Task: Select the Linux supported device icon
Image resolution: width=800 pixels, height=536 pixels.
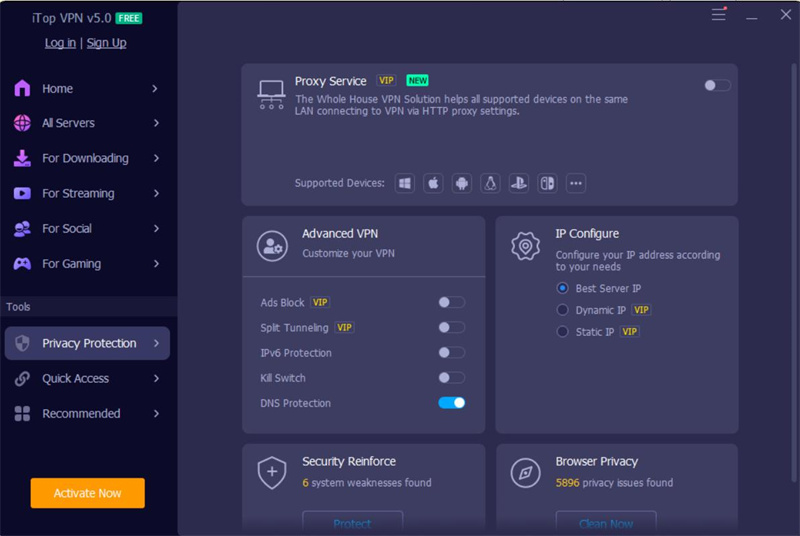Action: tap(490, 183)
